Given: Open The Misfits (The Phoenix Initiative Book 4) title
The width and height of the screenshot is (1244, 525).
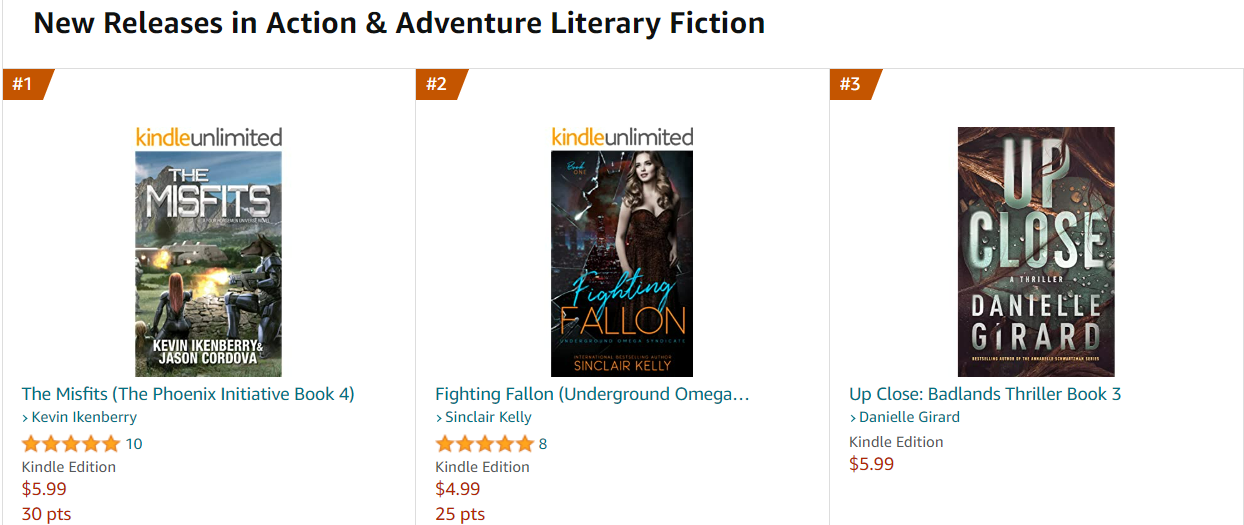Looking at the screenshot, I should pos(188,394).
